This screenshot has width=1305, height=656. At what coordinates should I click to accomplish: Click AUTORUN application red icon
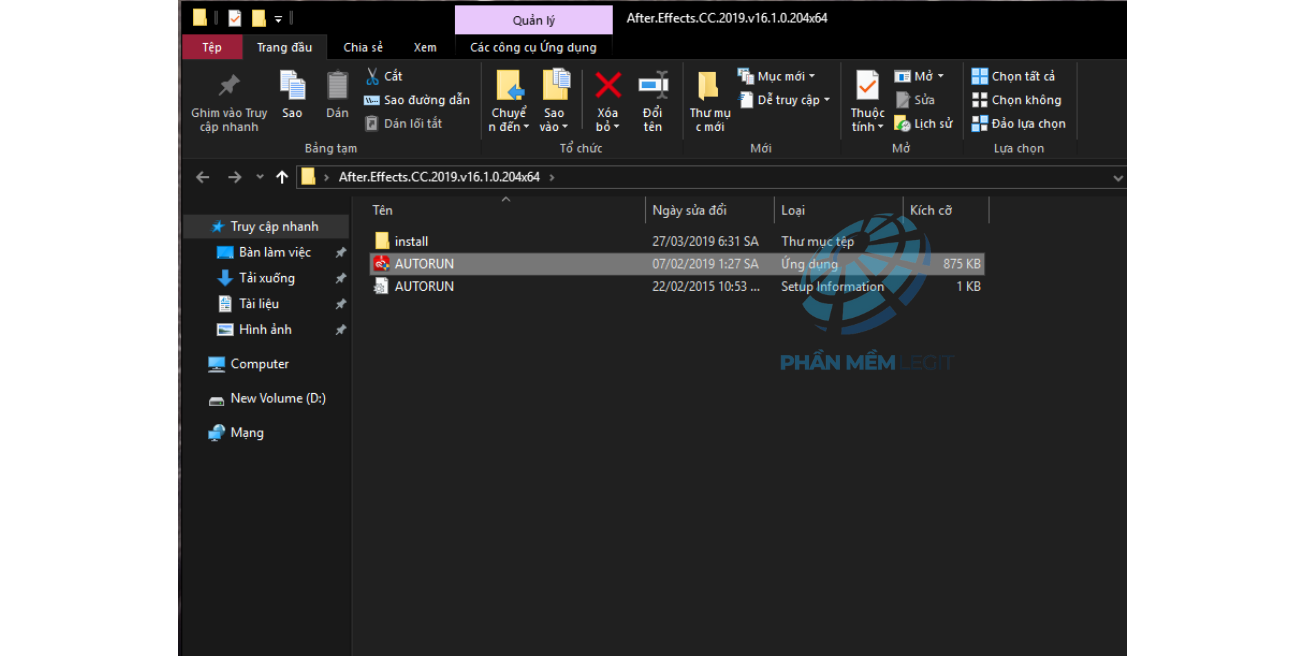pyautogui.click(x=382, y=264)
